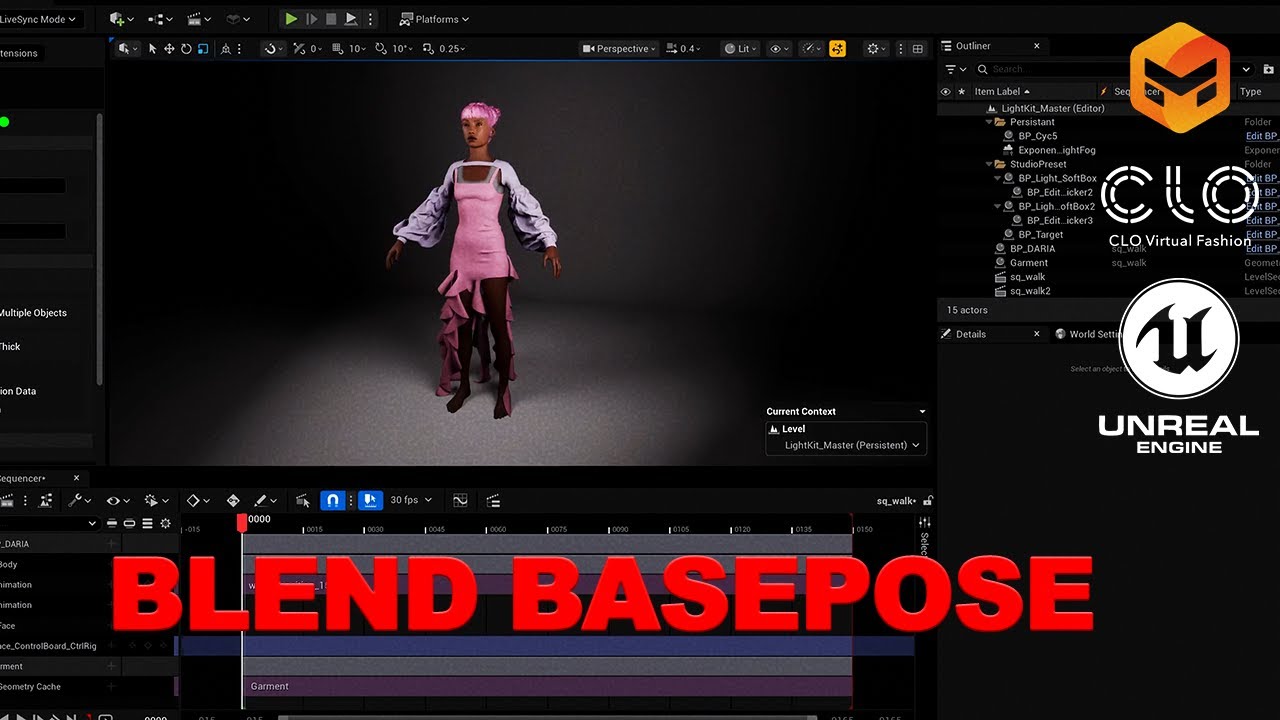Screen dimensions: 1280x720
Task: Change the 30 fps frame rate dropdown
Action: click(x=411, y=500)
